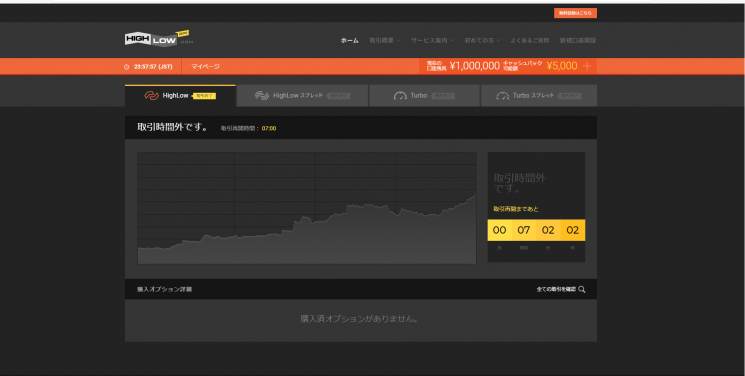Click the HighLow.com logo
Viewport: 745px width, 376px height.
coord(159,39)
